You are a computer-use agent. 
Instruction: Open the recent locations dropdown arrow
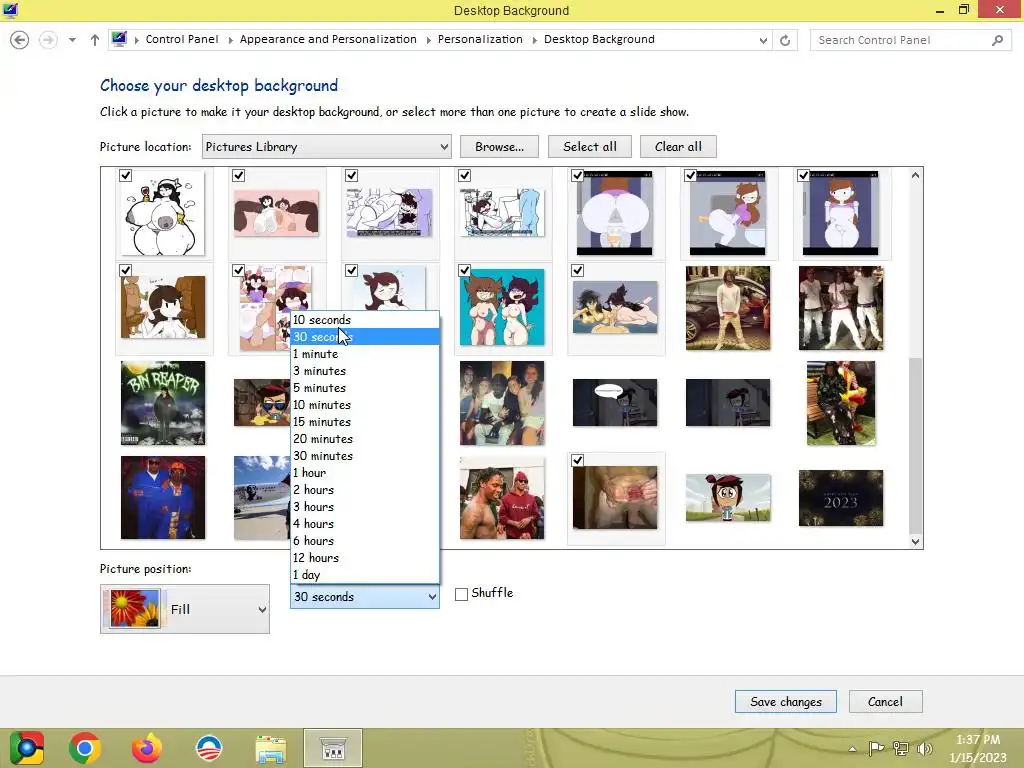pyautogui.click(x=72, y=40)
